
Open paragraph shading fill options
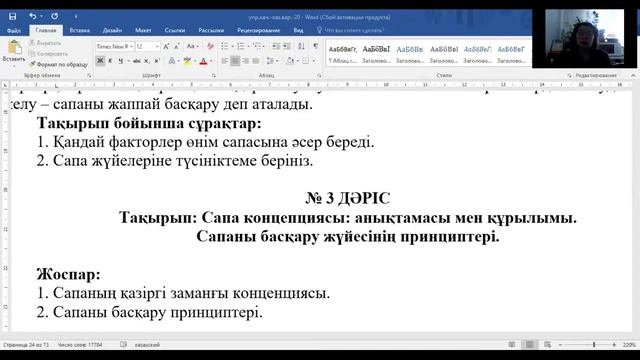tap(290, 61)
